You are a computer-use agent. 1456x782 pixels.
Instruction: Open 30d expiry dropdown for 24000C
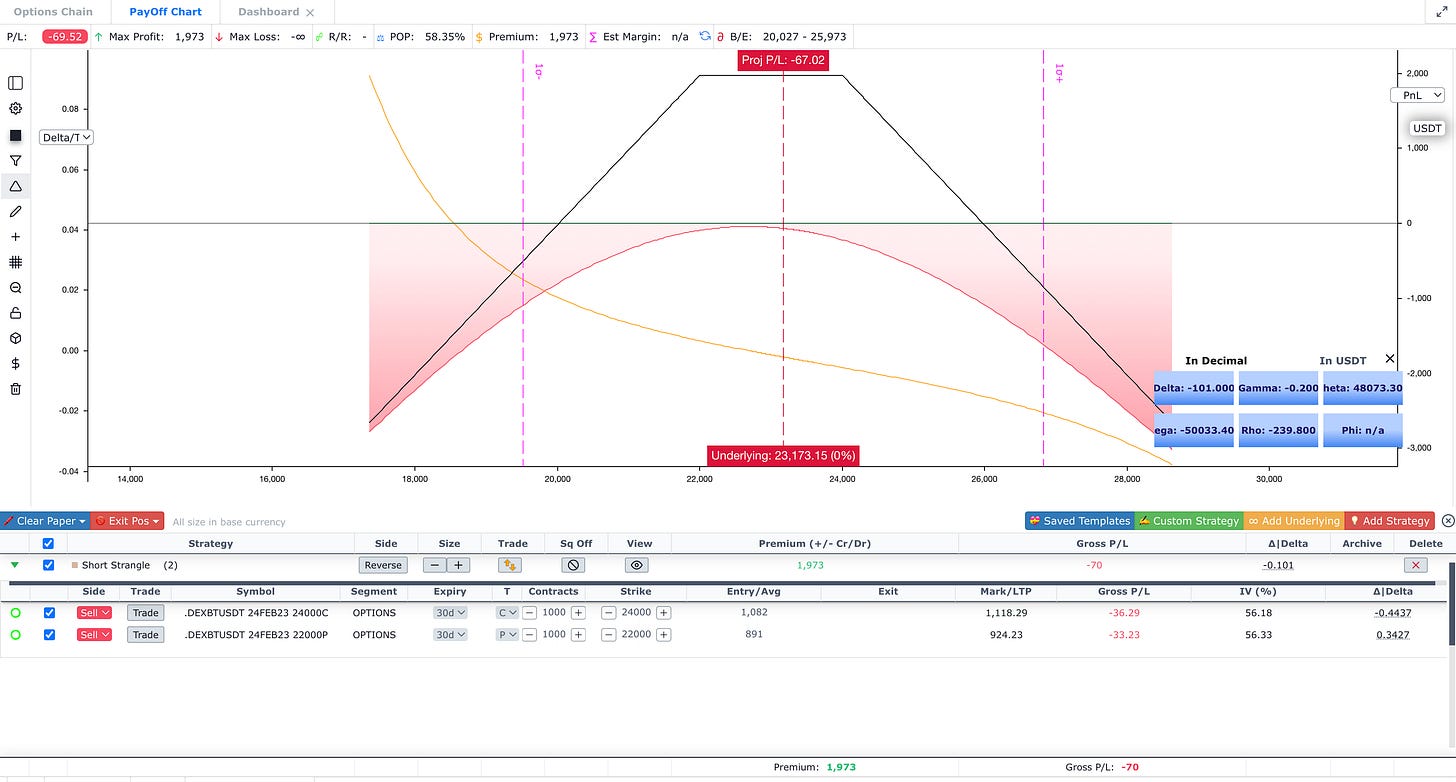(x=450, y=613)
